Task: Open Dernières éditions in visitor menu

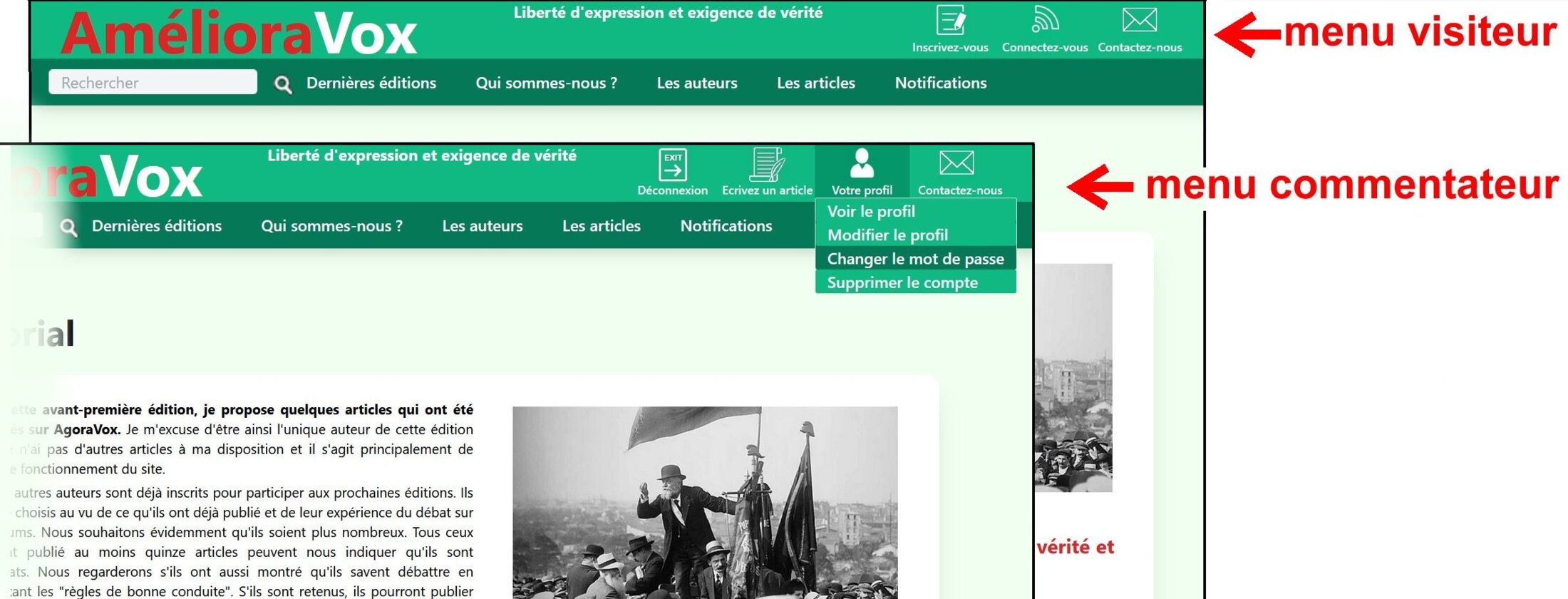Action: tap(371, 83)
